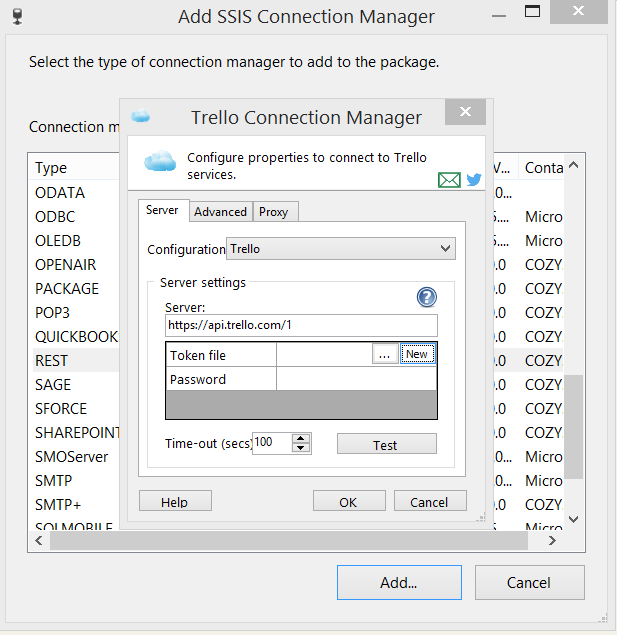Screen dimensions: 617x635
Task: Click the vertical scrollbar thumb
Action: [x=573, y=427]
